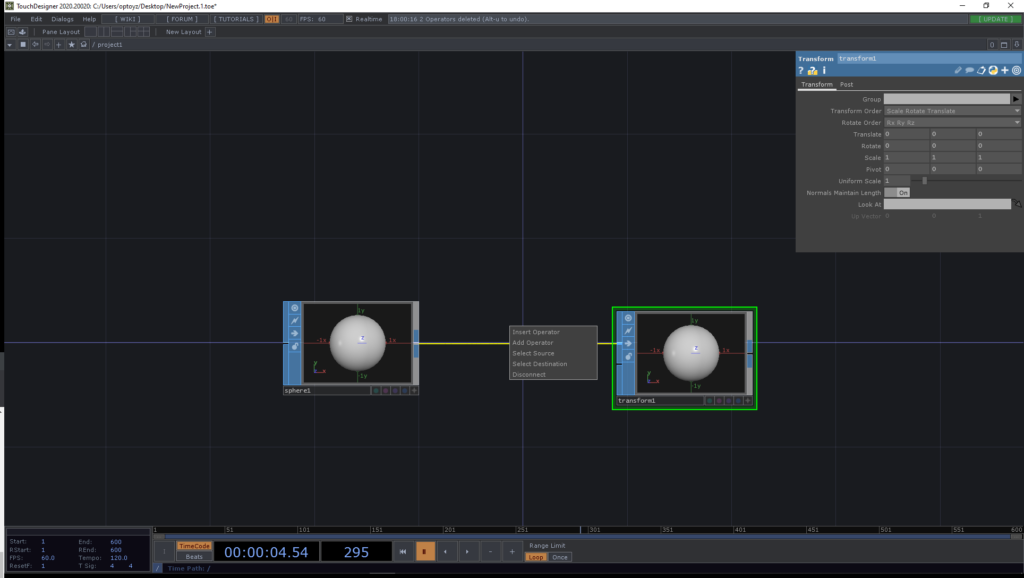Pause playback using the timeline pause button
The height and width of the screenshot is (578, 1024).
425,551
